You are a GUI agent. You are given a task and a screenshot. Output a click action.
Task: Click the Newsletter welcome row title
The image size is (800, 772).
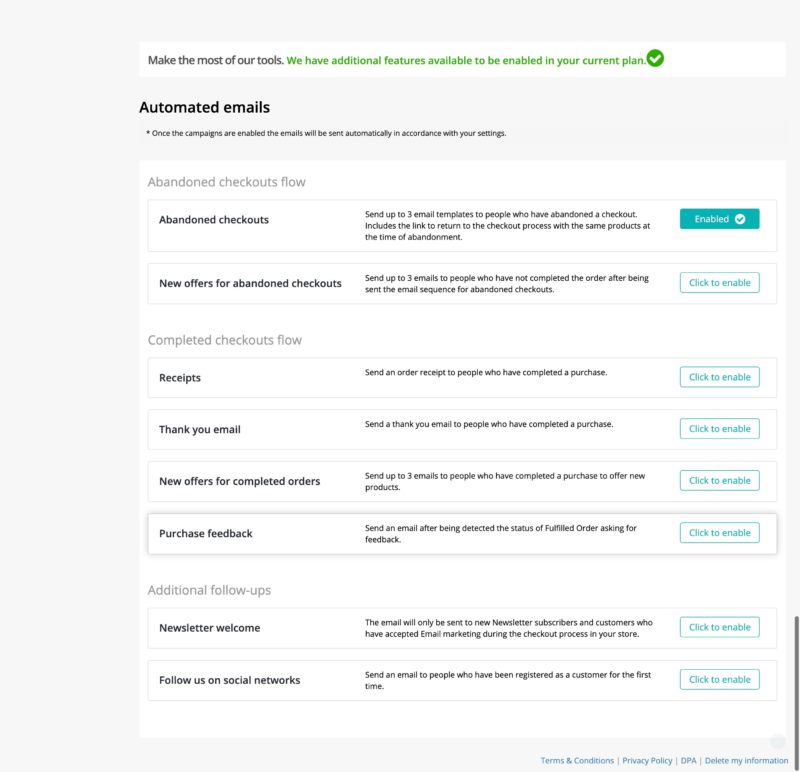pos(209,629)
